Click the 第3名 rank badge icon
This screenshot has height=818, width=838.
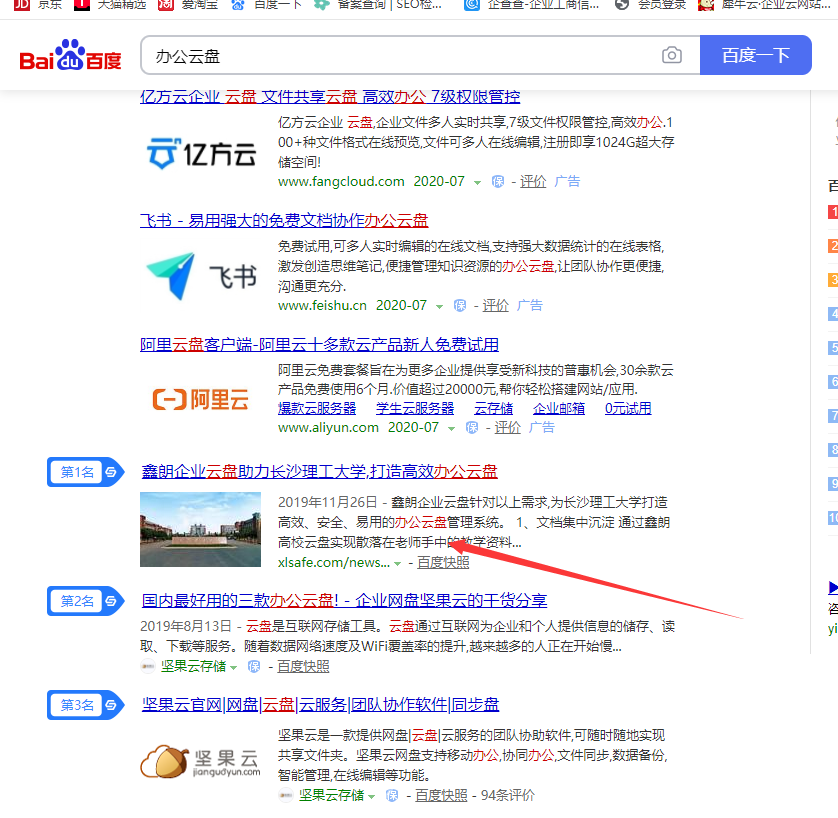(86, 705)
